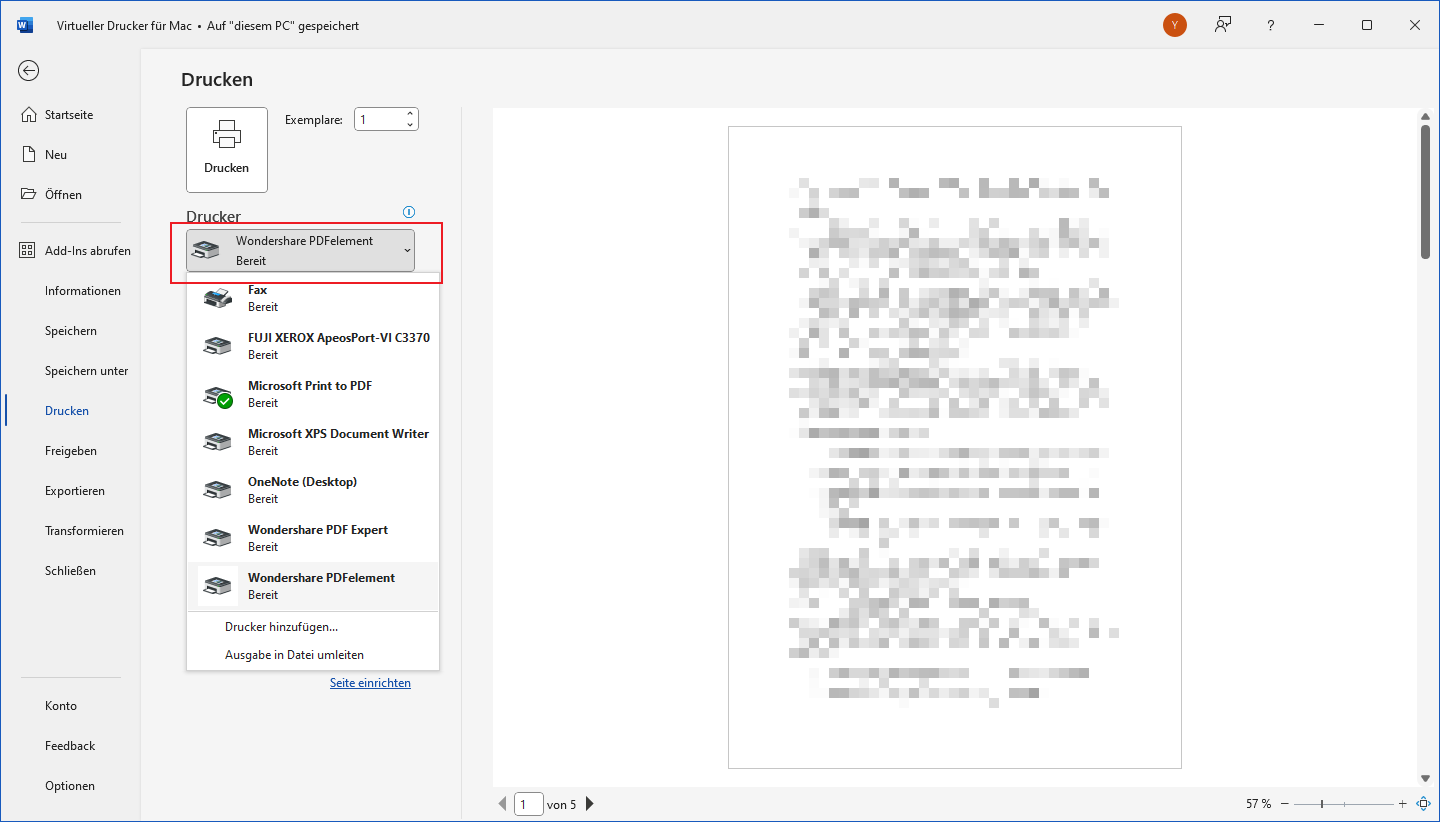This screenshot has height=822, width=1440.
Task: Choose Ausgabe in Datei umleiten
Action: 294,655
